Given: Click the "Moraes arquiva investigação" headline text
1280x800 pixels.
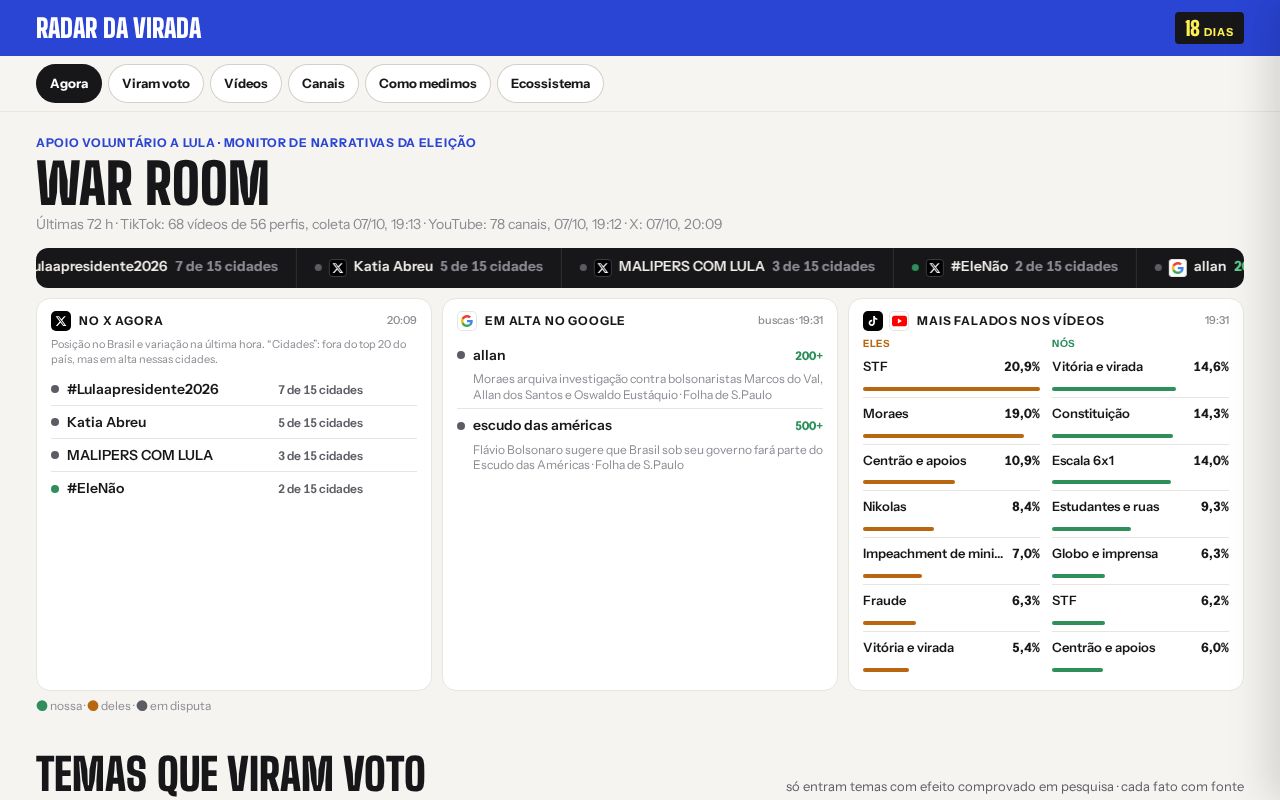Looking at the screenshot, I should (x=648, y=387).
